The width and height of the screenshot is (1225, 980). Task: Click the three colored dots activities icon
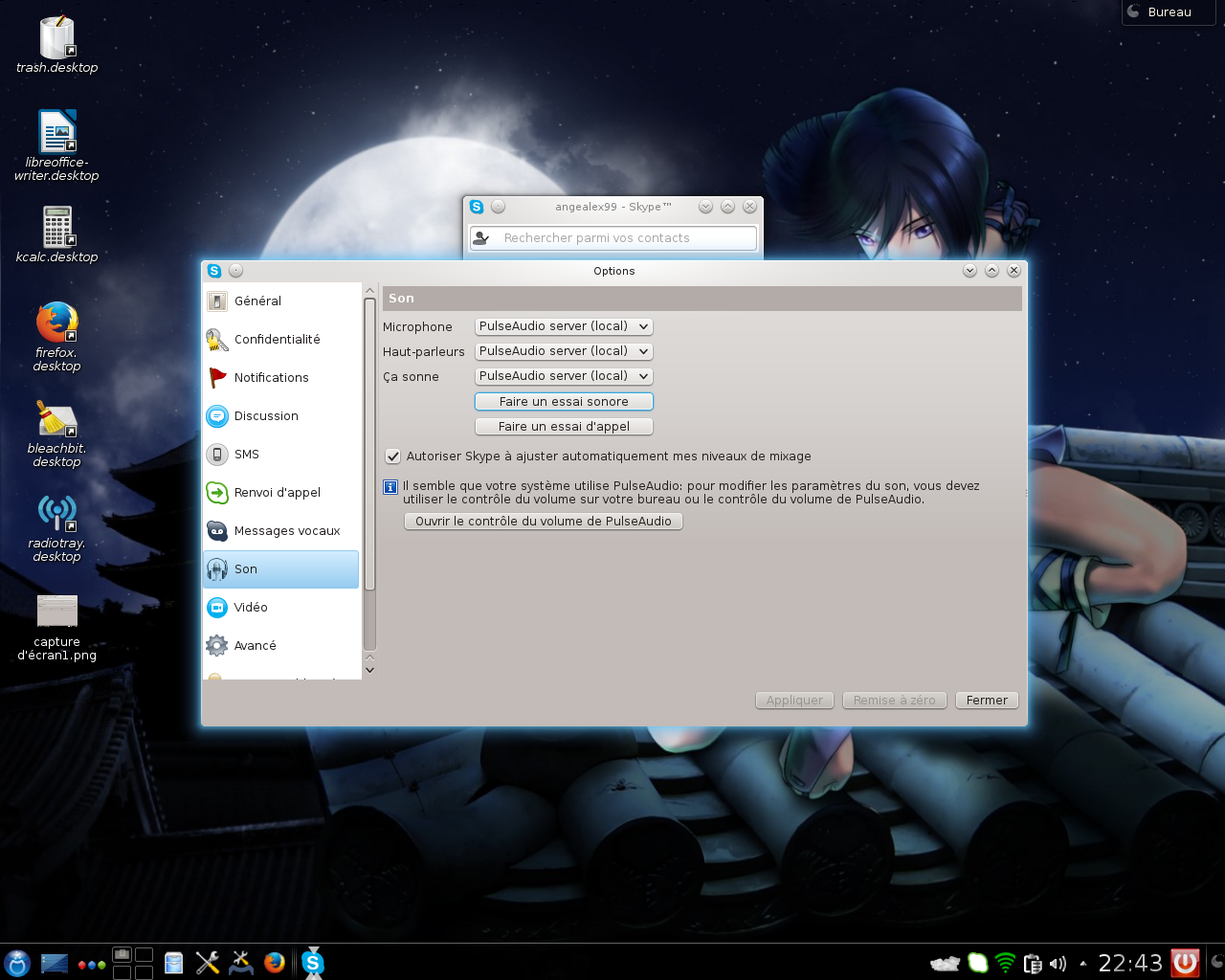[x=92, y=965]
